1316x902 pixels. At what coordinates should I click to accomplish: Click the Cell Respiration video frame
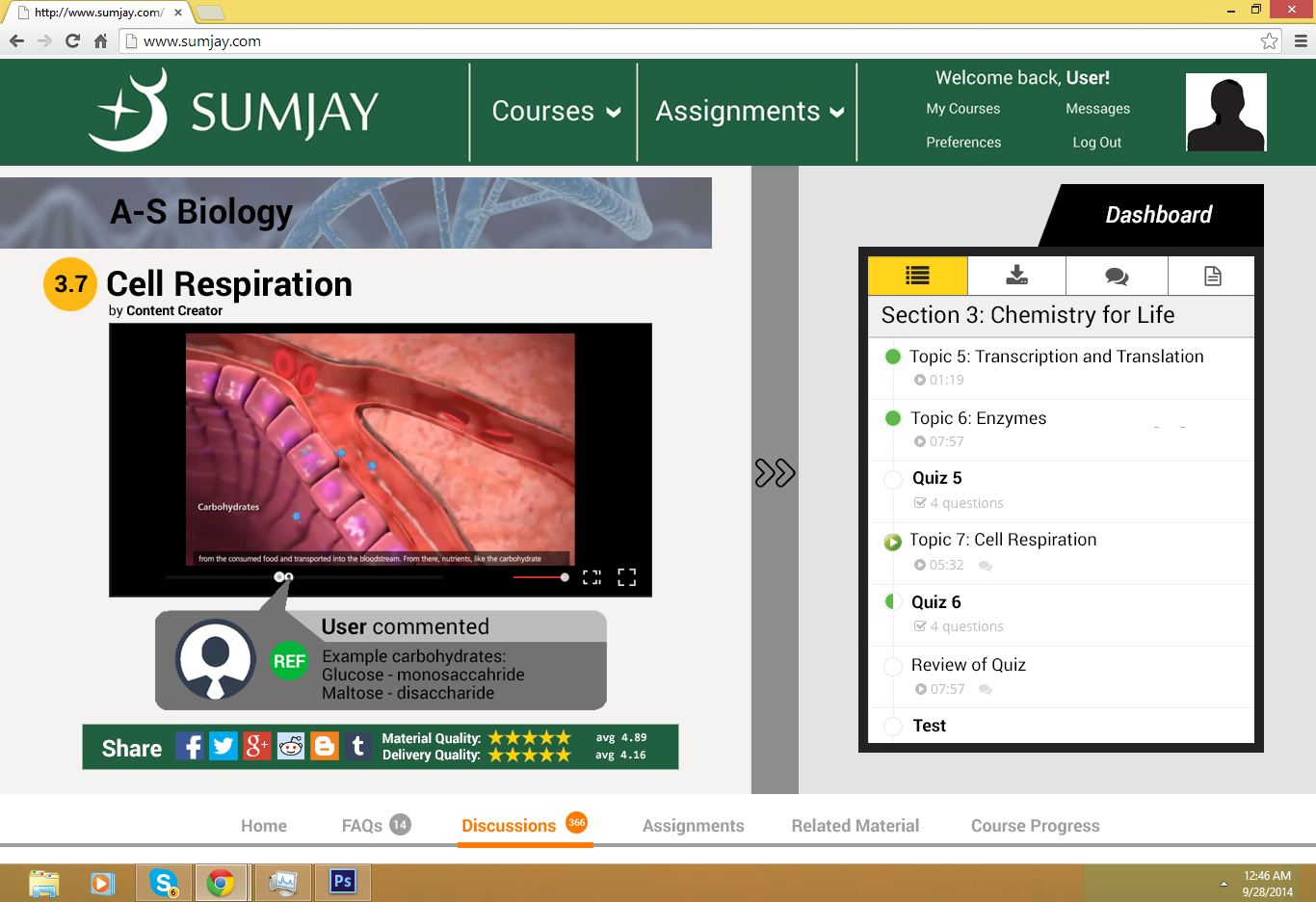(381, 449)
